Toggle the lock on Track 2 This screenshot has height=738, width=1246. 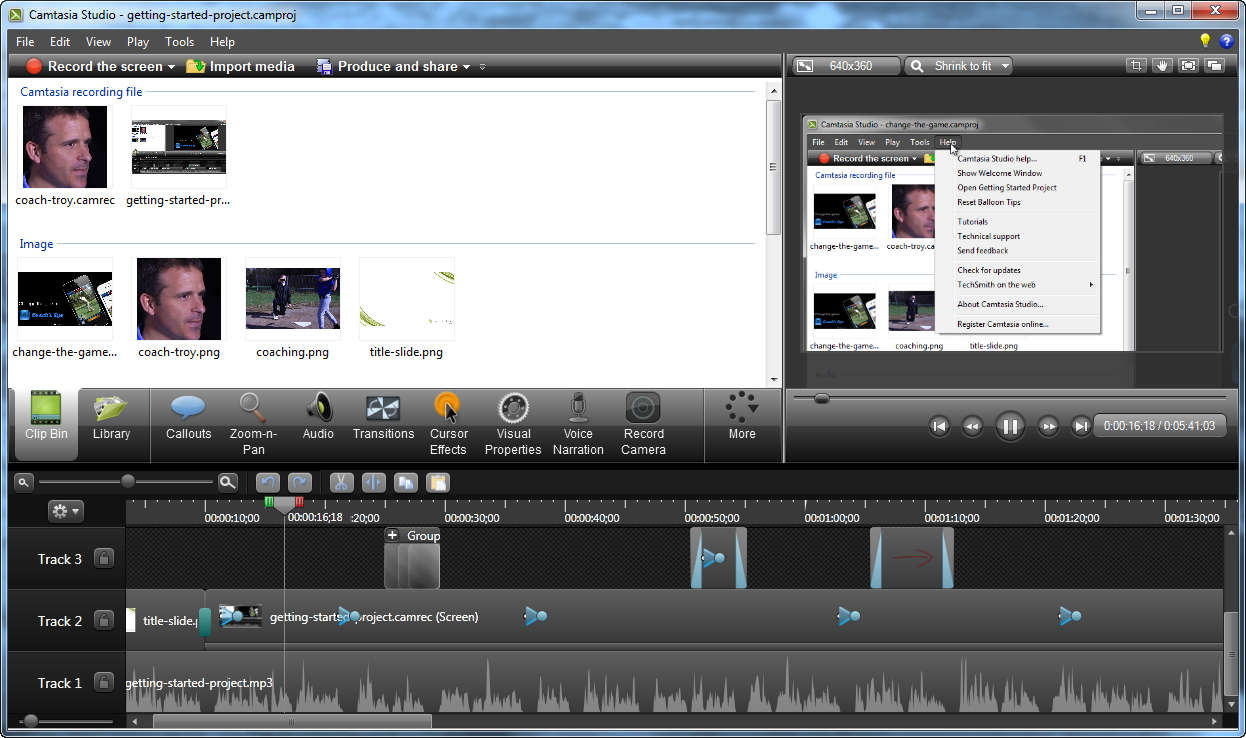pyautogui.click(x=103, y=621)
